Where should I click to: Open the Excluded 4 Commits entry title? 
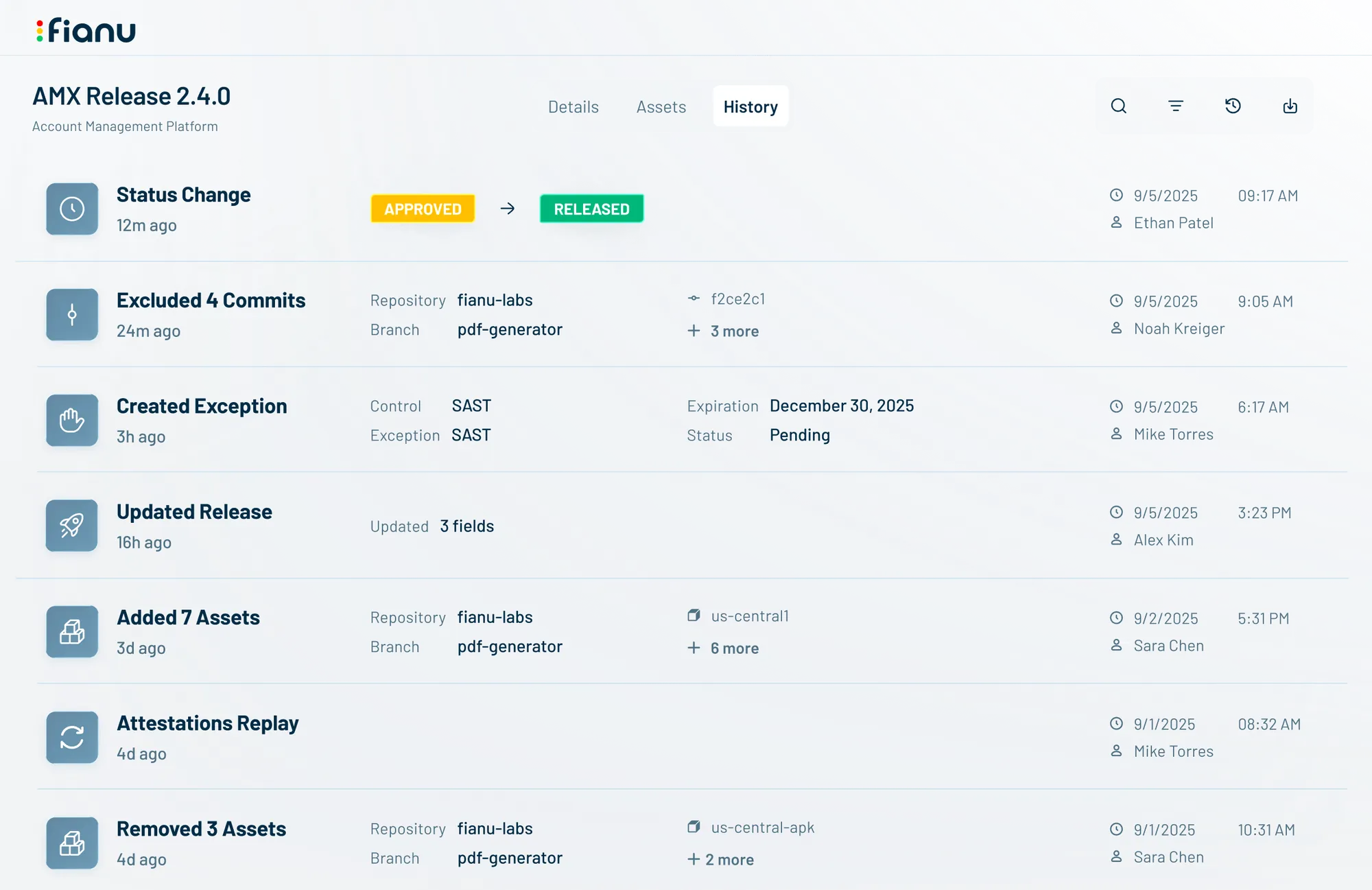[211, 301]
